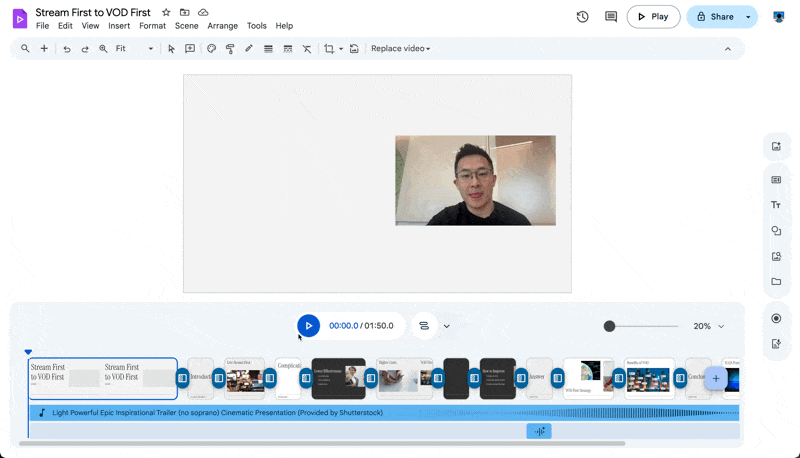The image size is (800, 458).
Task: Play the timeline with blue play button
Action: pyautogui.click(x=309, y=326)
